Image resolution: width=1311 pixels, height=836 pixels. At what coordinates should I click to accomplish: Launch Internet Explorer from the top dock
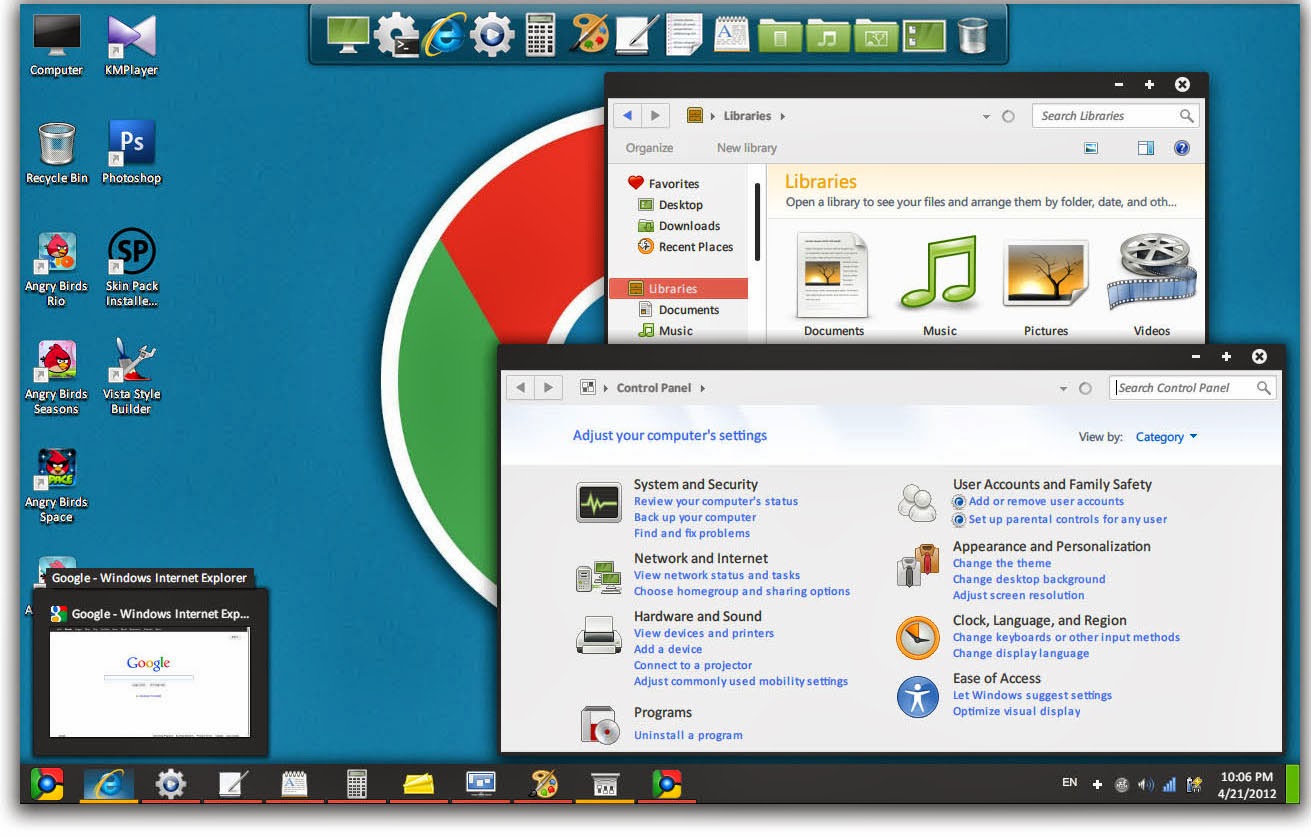click(x=443, y=33)
